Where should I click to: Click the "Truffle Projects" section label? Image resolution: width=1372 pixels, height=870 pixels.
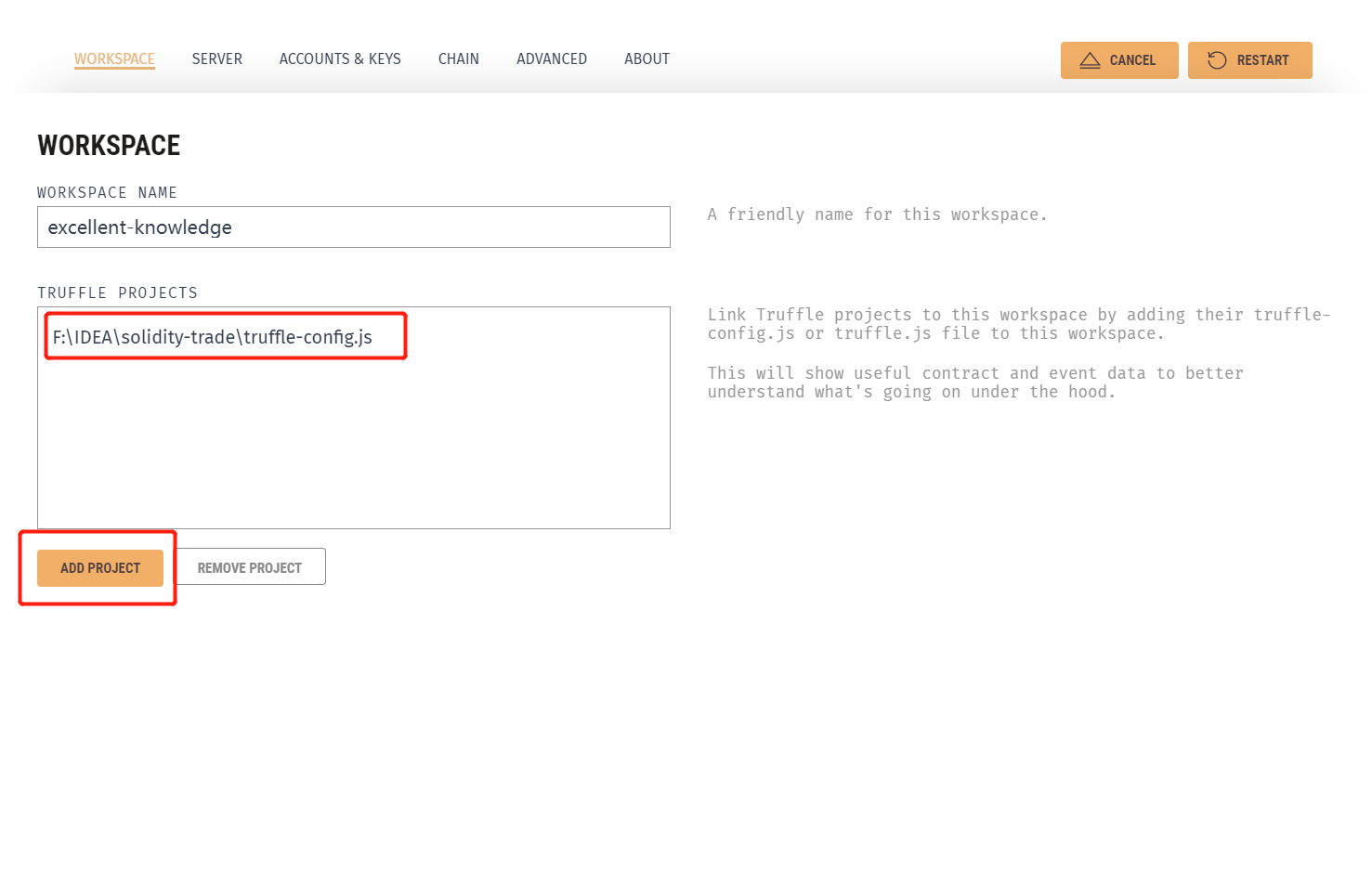pyautogui.click(x=117, y=292)
